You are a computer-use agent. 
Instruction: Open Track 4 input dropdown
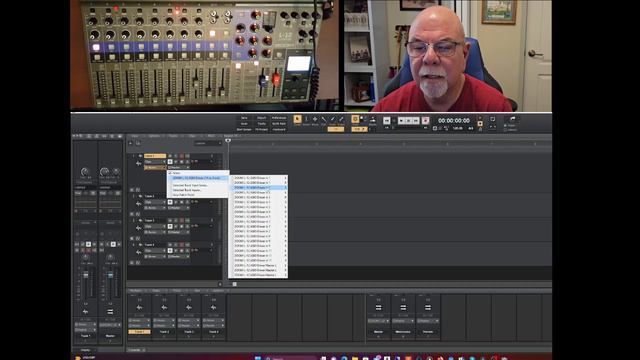click(155, 256)
